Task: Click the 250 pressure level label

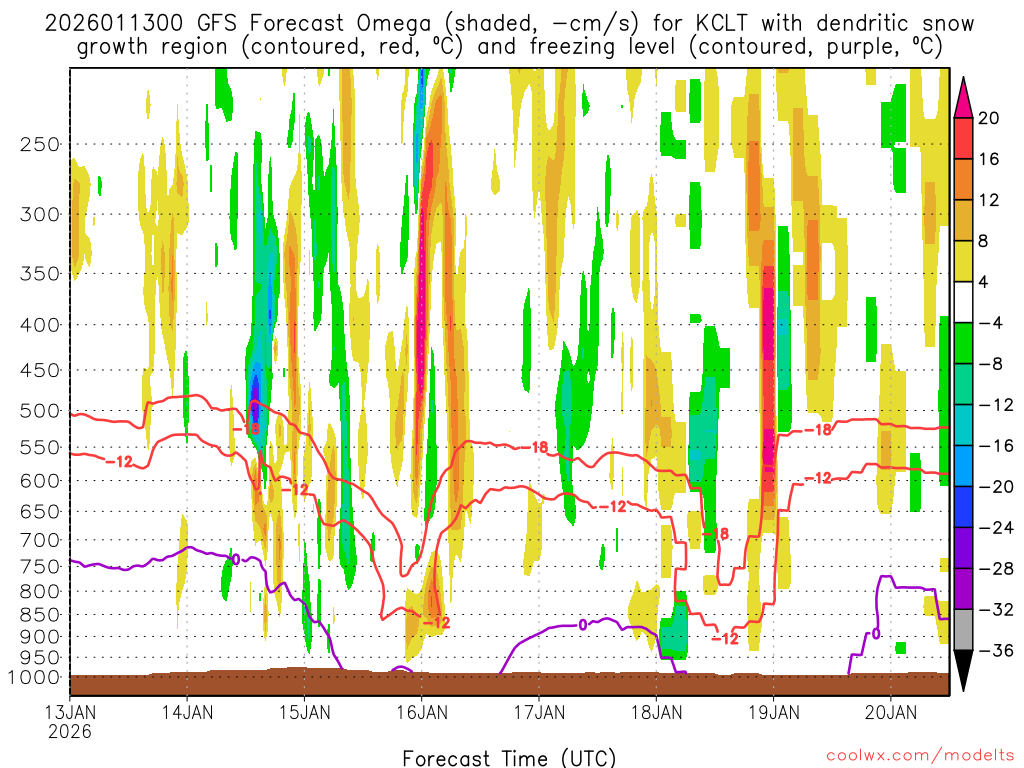Action: tap(40, 144)
